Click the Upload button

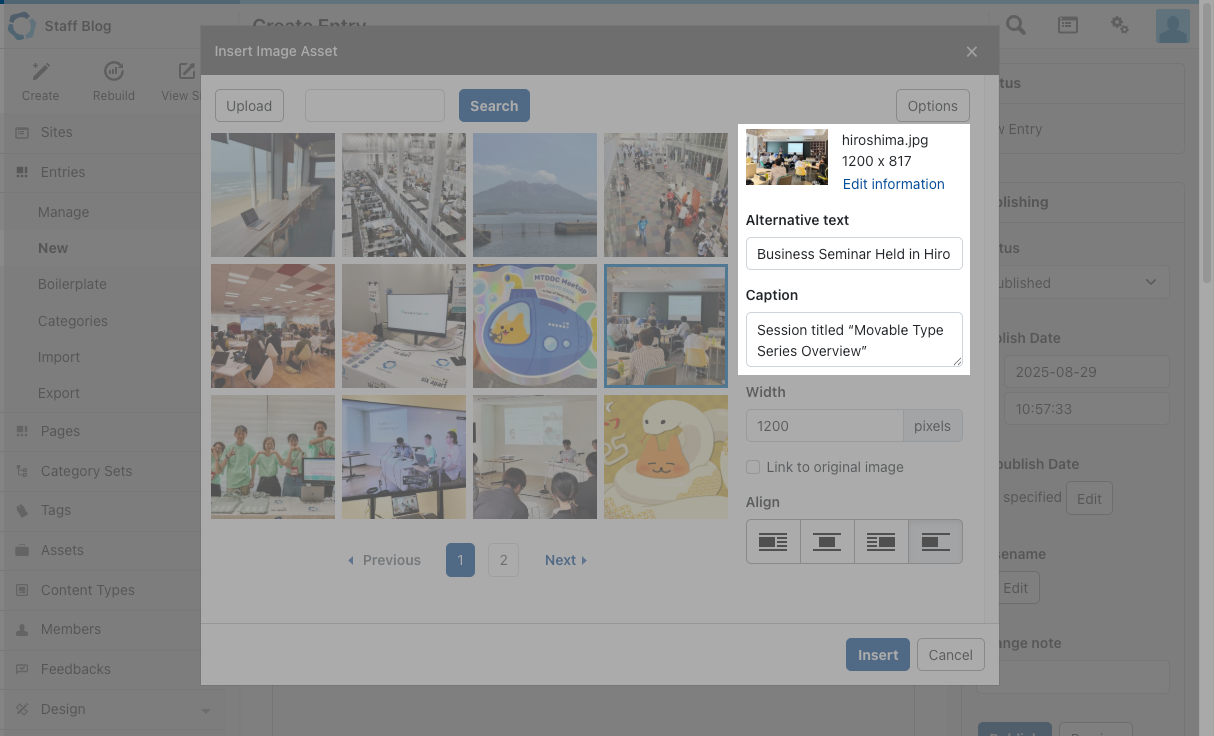click(249, 106)
